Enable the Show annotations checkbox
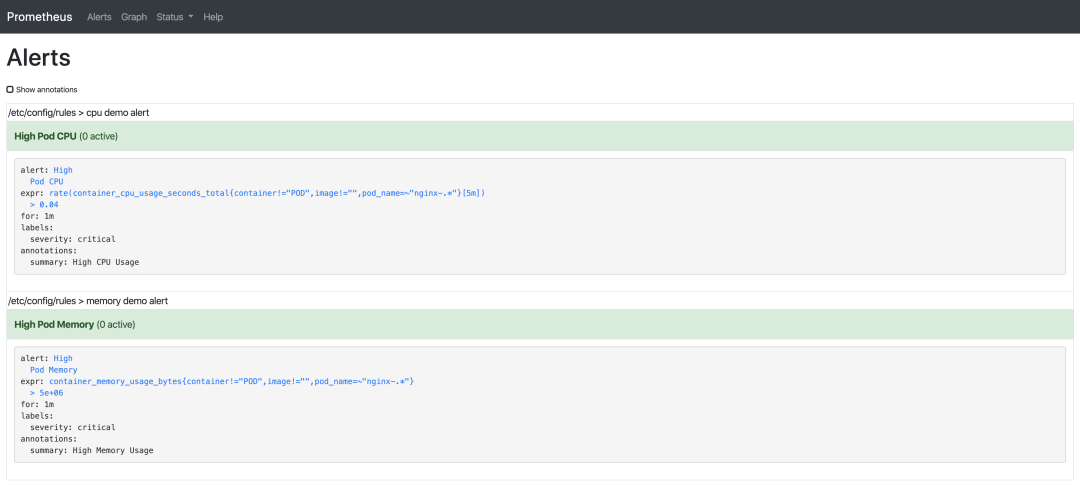Viewport: 1080px width, 487px height. [10, 90]
